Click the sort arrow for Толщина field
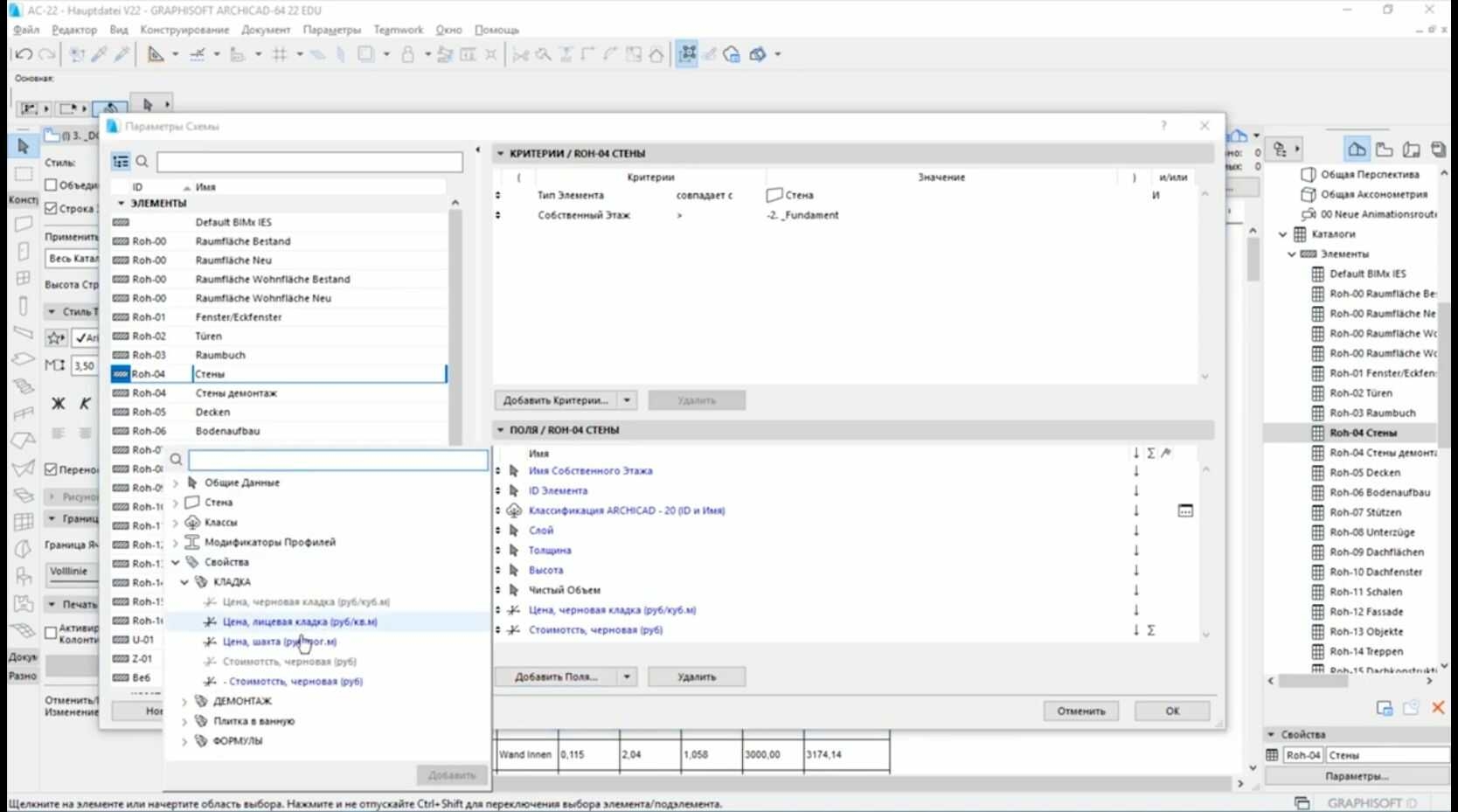Viewport: 1458px width, 812px height. coord(1136,551)
